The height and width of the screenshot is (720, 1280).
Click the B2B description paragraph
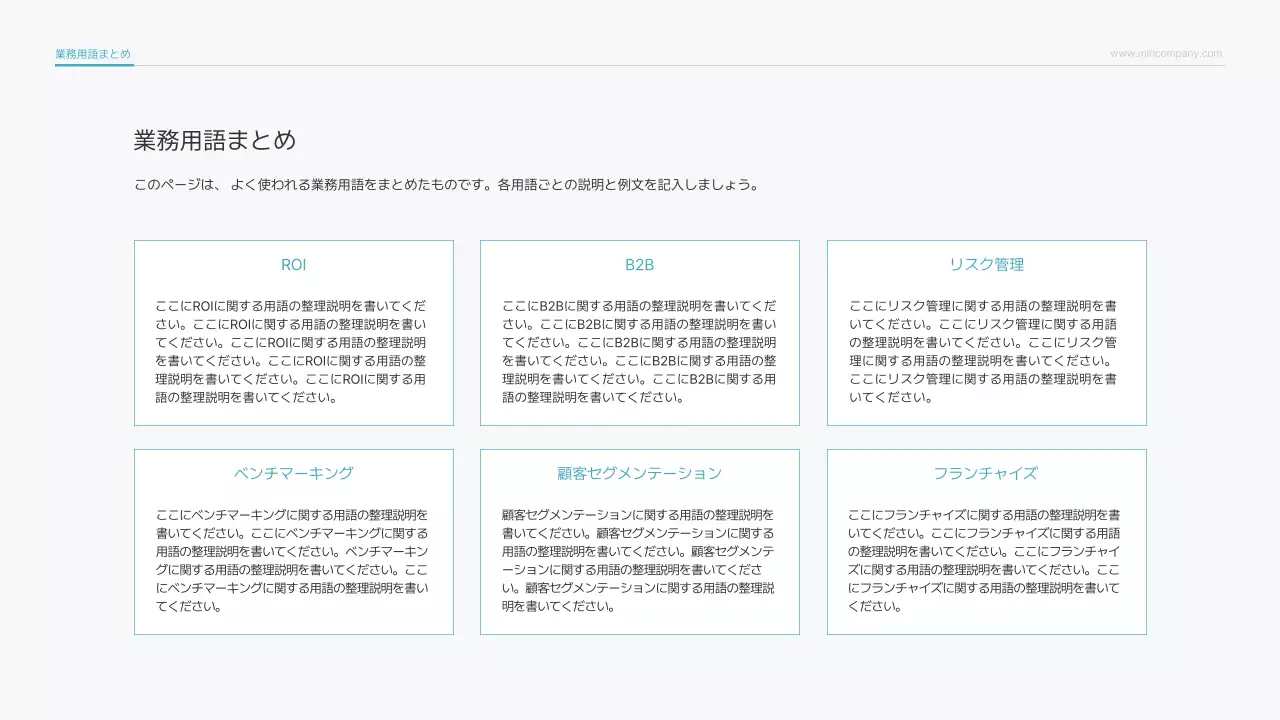[x=639, y=351]
